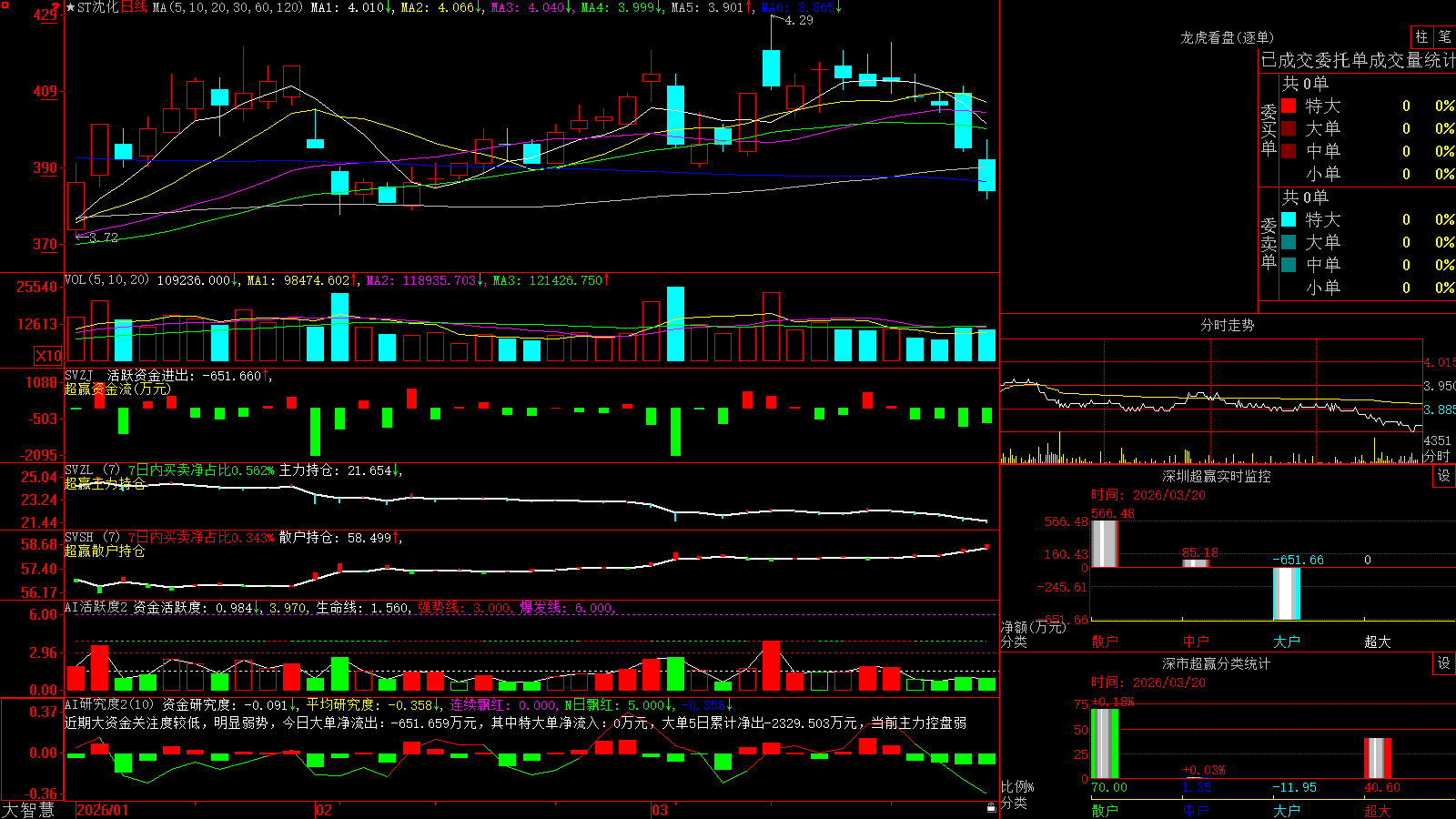Open 设 settings for 深圳超赢实时监控
The image size is (1456, 819).
pyautogui.click(x=1444, y=476)
